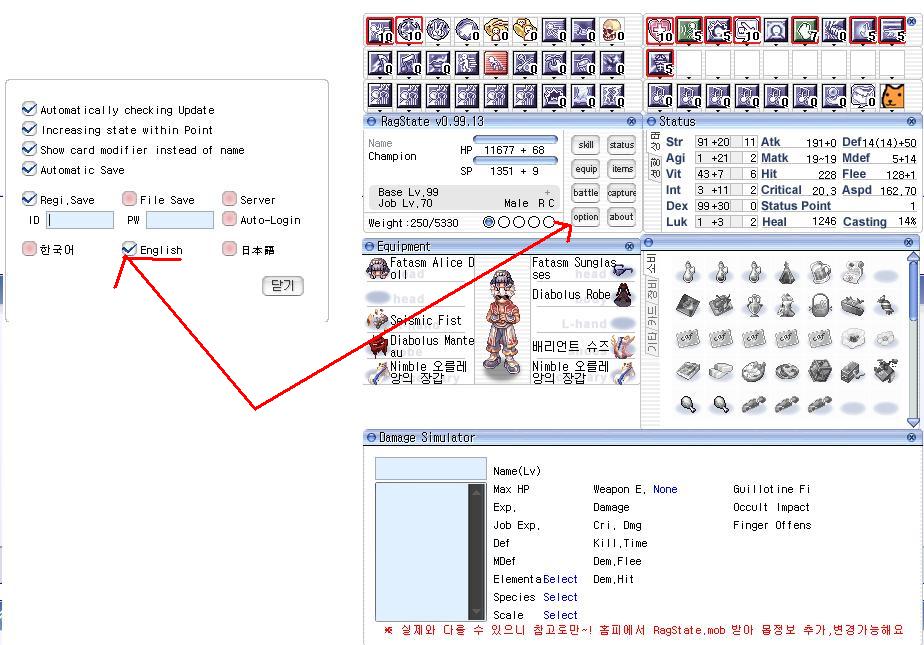Focus the PW password field
Image resolution: width=924 pixels, height=645 pixels.
coord(180,220)
